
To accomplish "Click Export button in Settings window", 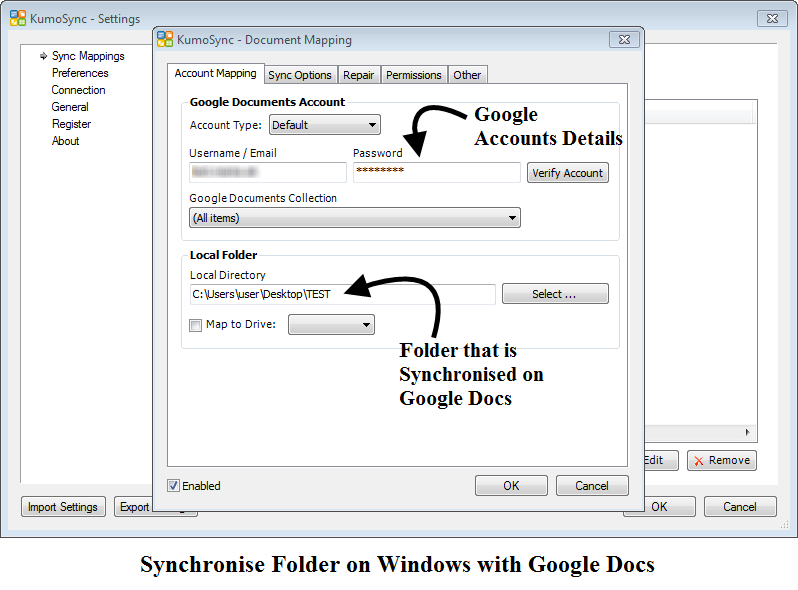I will pyautogui.click(x=133, y=507).
